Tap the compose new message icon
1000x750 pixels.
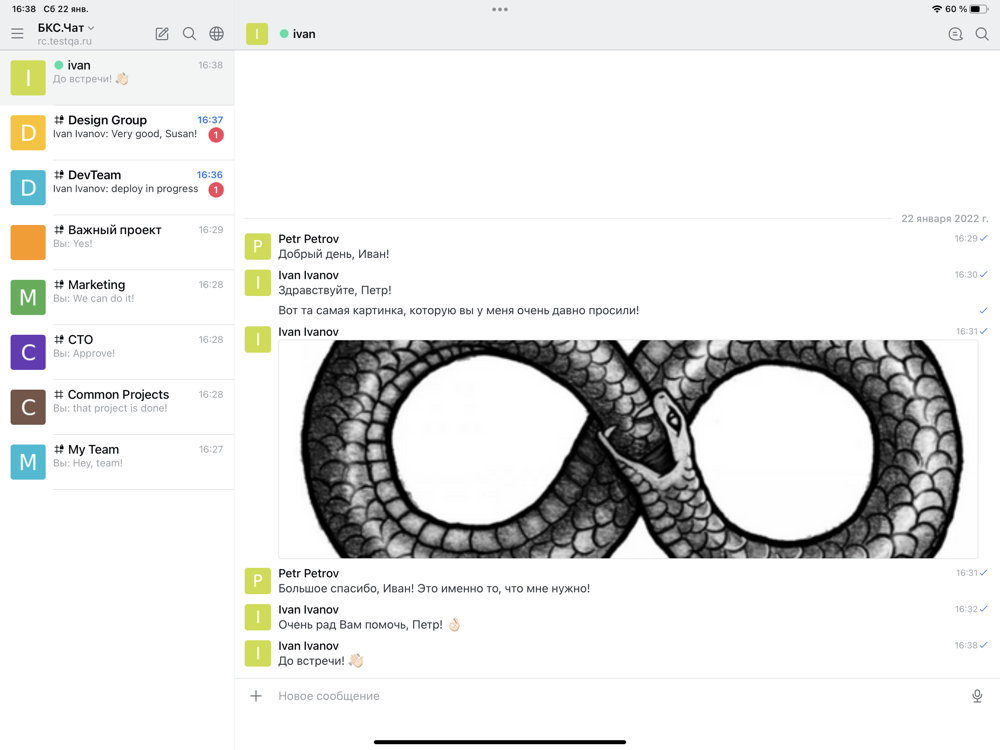pyautogui.click(x=162, y=34)
